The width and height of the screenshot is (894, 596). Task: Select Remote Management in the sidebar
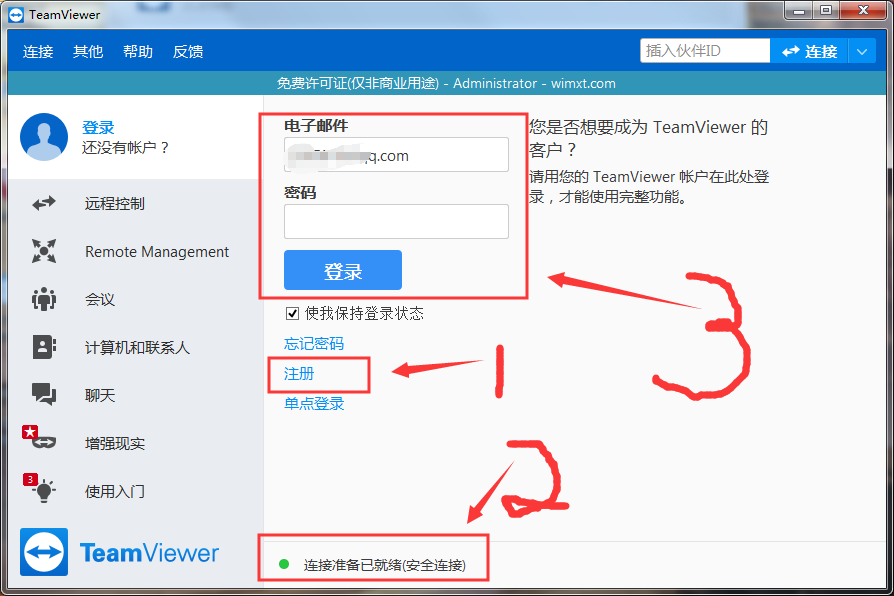click(157, 252)
